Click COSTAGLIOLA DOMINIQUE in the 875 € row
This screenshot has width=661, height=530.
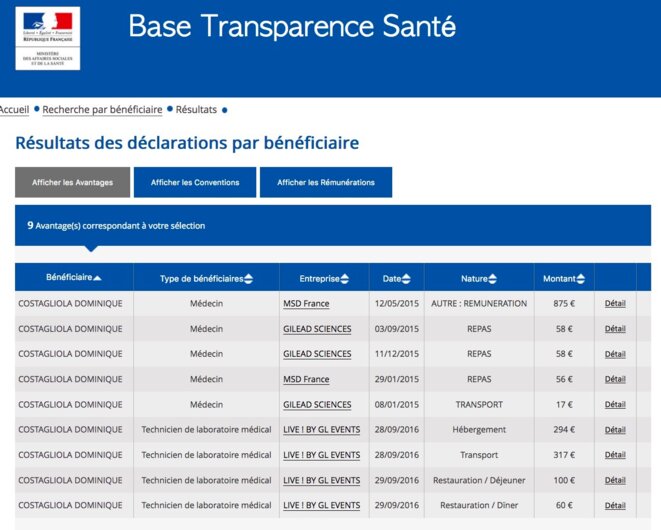70,304
